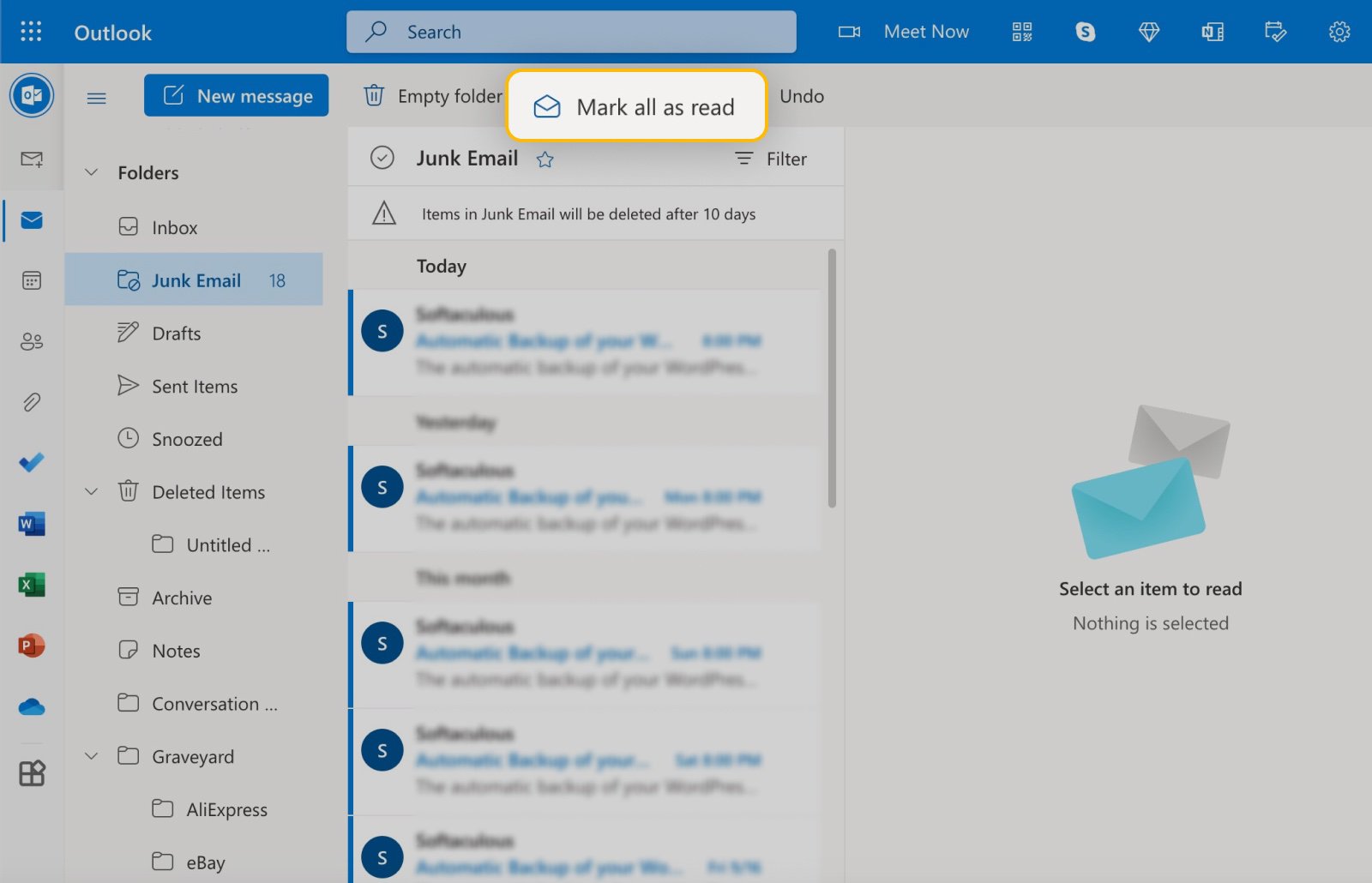Star the Junk Email folder
The image size is (1372, 883).
[545, 159]
